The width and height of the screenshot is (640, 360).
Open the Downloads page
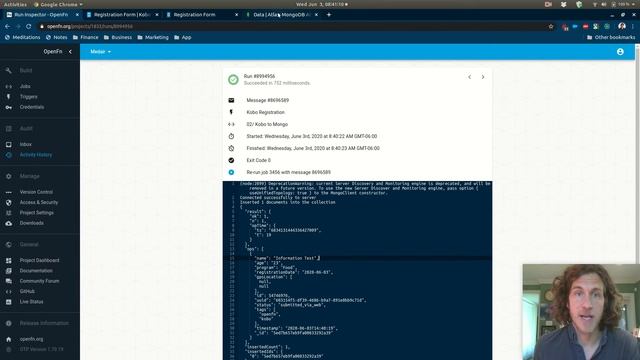tap(31, 223)
